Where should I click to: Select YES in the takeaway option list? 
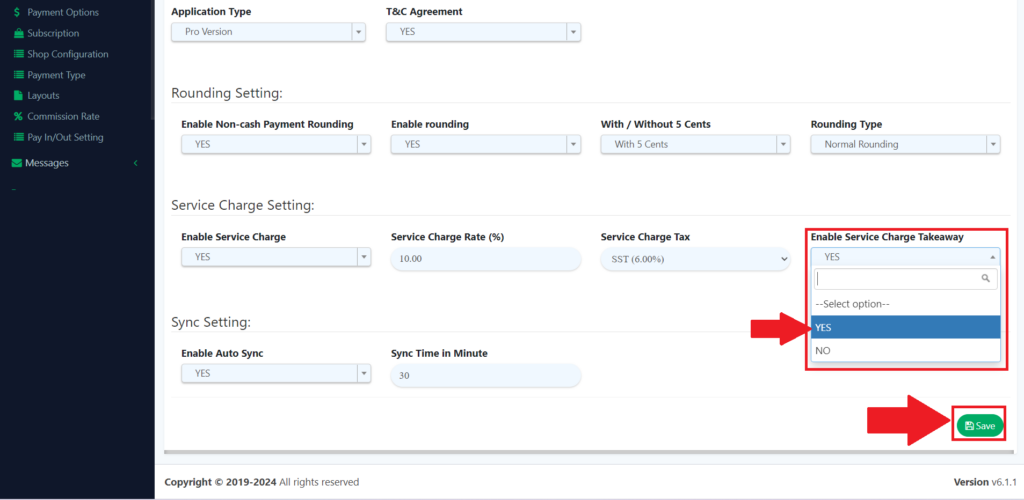[904, 327]
